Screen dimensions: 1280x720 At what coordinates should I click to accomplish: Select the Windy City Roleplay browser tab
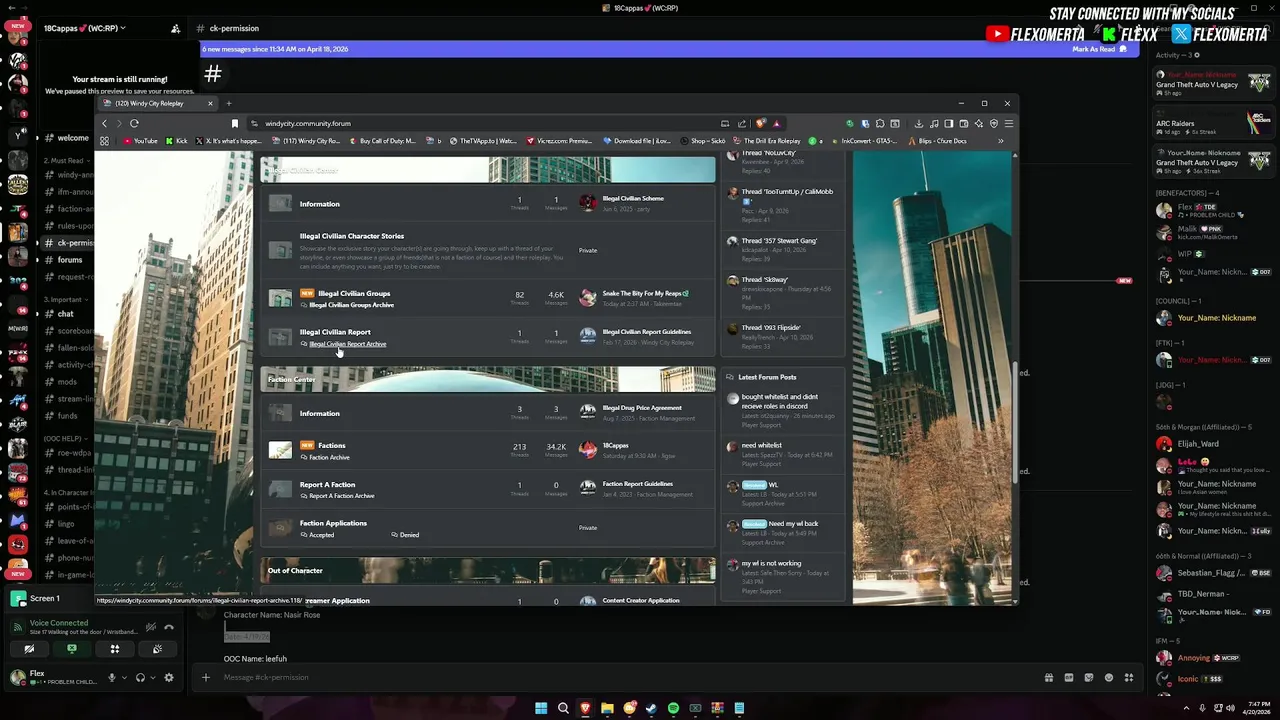coord(158,103)
